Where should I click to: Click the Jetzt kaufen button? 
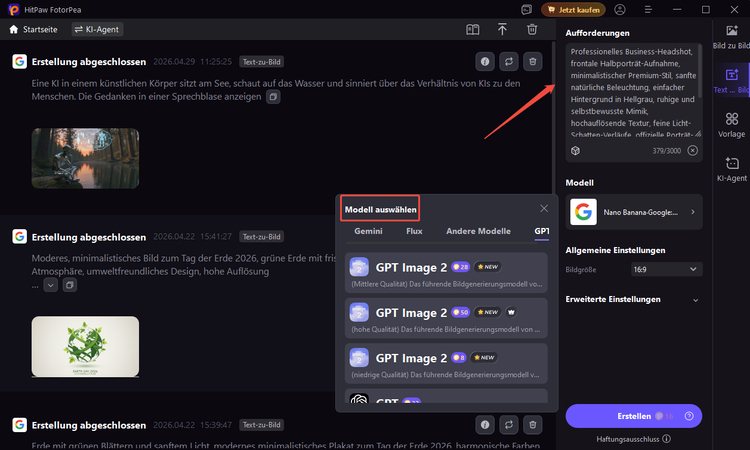pos(573,10)
